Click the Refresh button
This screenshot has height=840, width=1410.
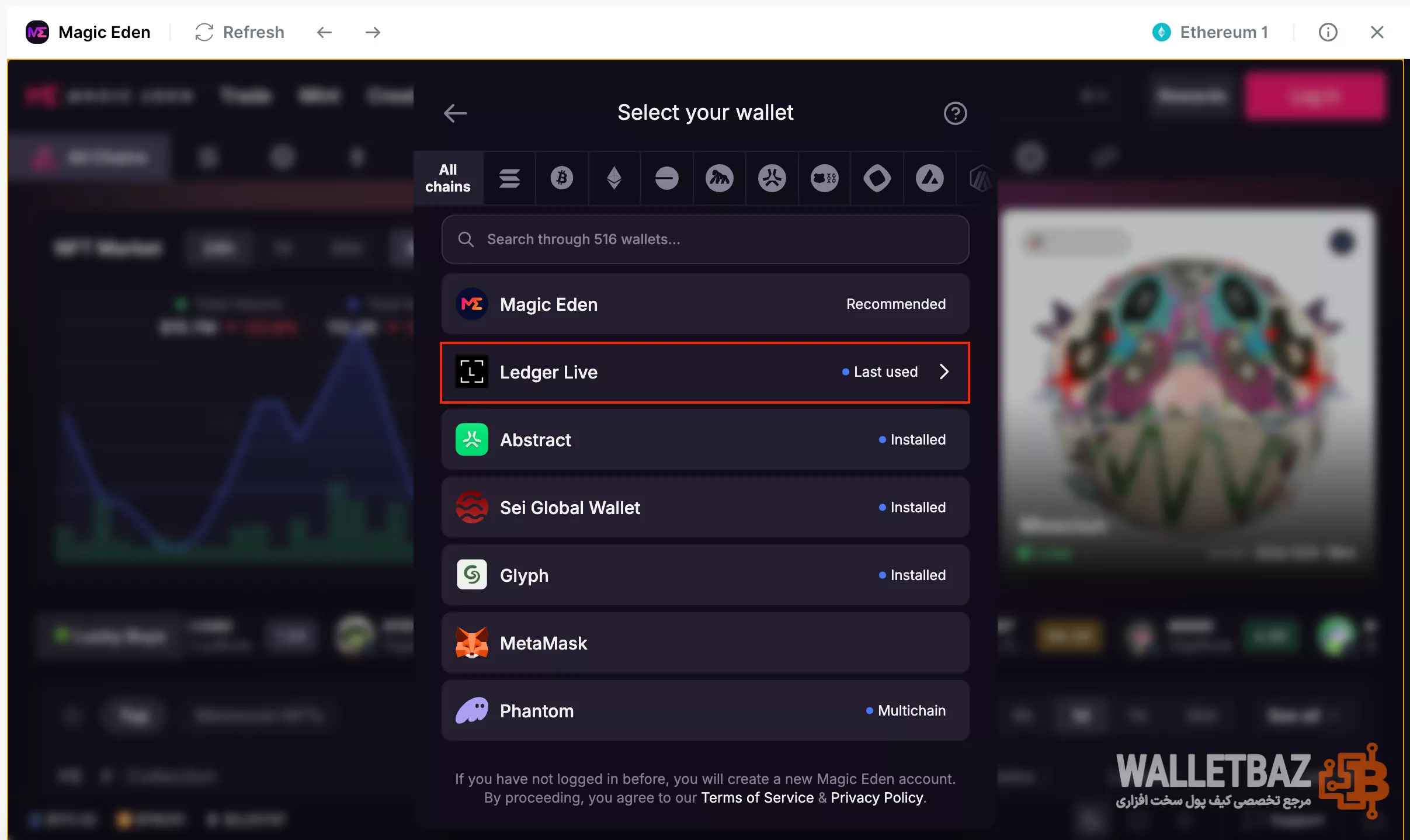(x=239, y=32)
